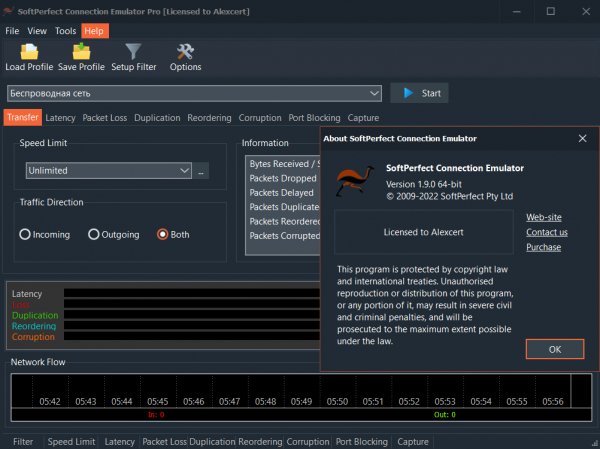Click Capture in the status bar
Viewport: 600px width, 449px height.
click(412, 441)
